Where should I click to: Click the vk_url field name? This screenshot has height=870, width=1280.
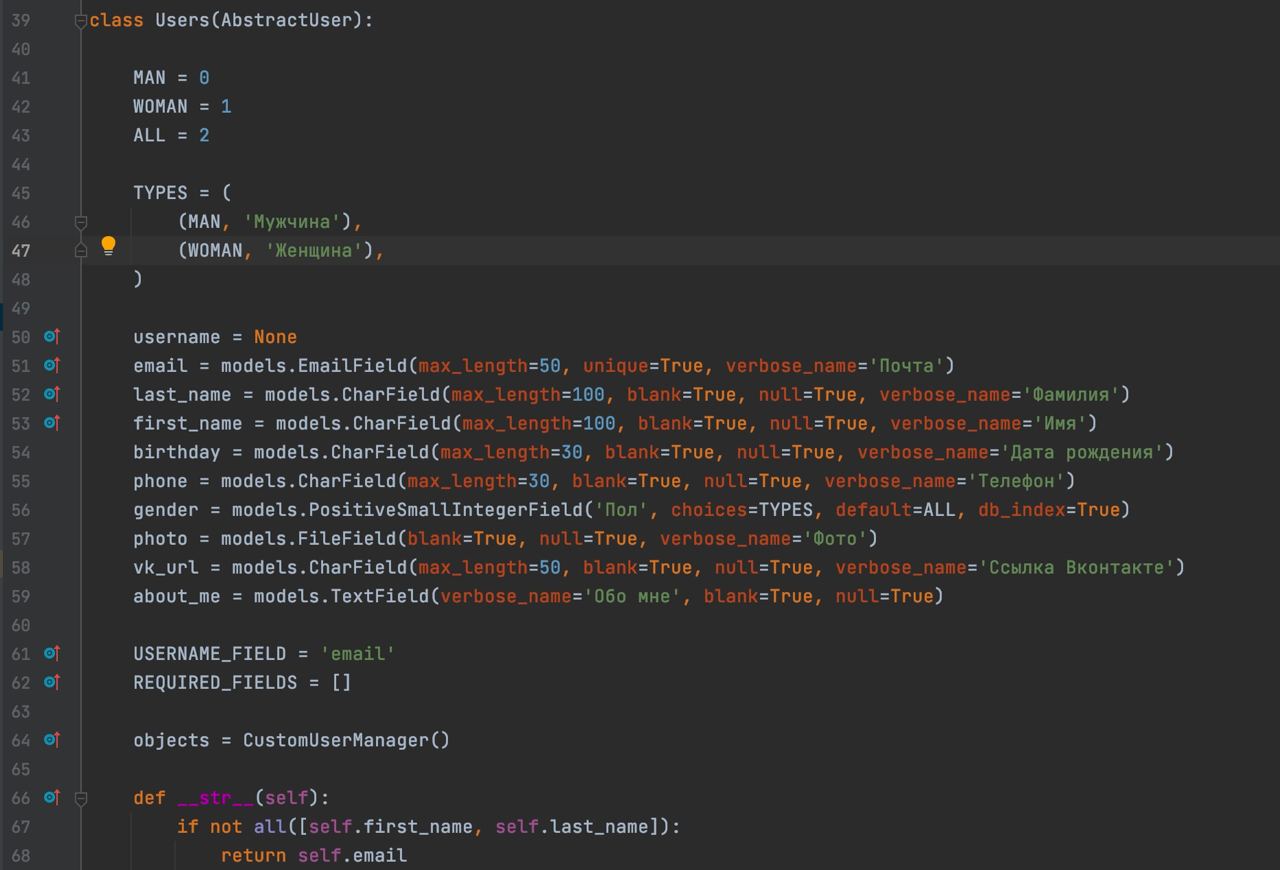[166, 568]
